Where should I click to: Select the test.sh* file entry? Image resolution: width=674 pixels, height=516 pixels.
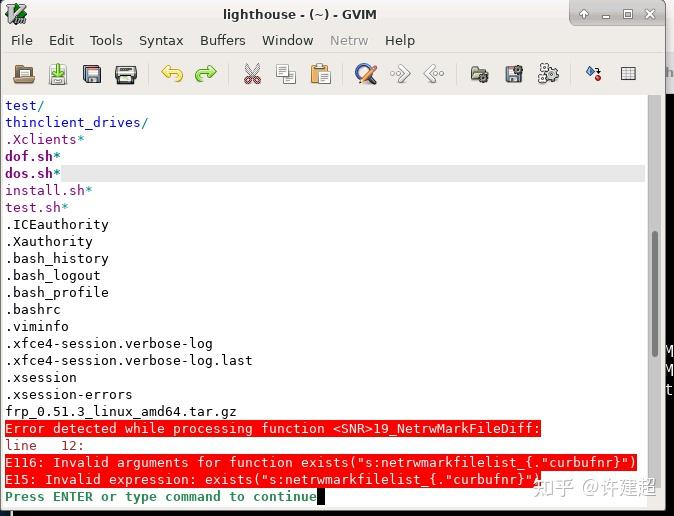coord(37,207)
